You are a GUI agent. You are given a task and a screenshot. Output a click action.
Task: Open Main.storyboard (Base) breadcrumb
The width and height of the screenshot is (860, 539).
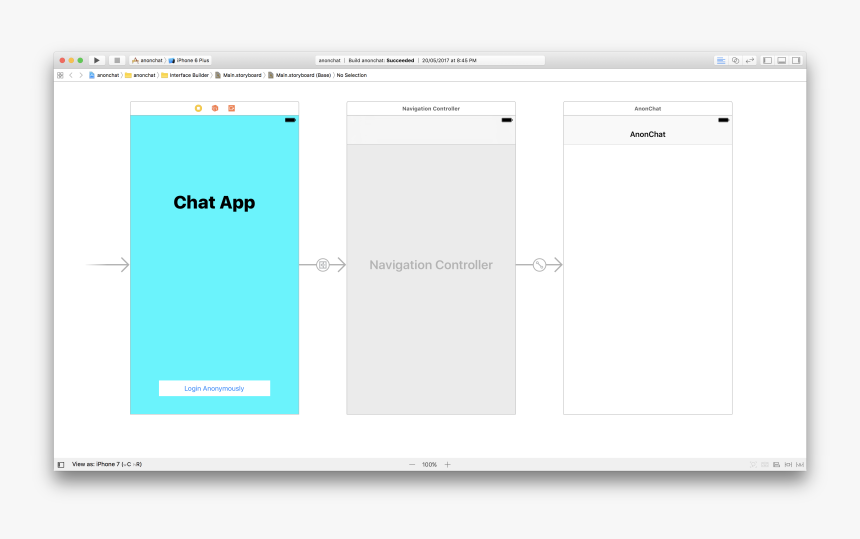299,75
